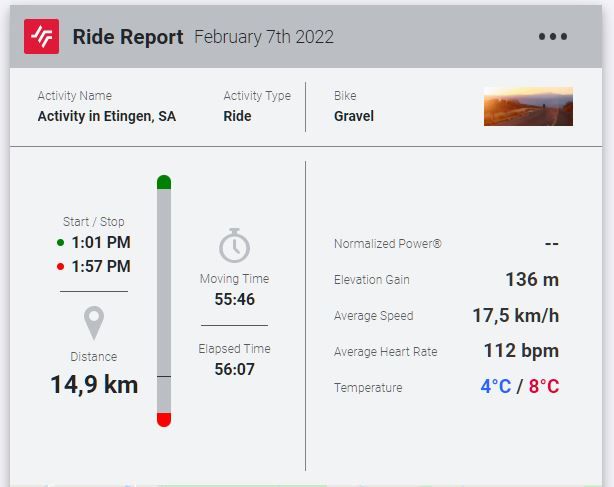Click the 112 bpm heart rate value
The width and height of the screenshot is (614, 487).
tap(520, 351)
